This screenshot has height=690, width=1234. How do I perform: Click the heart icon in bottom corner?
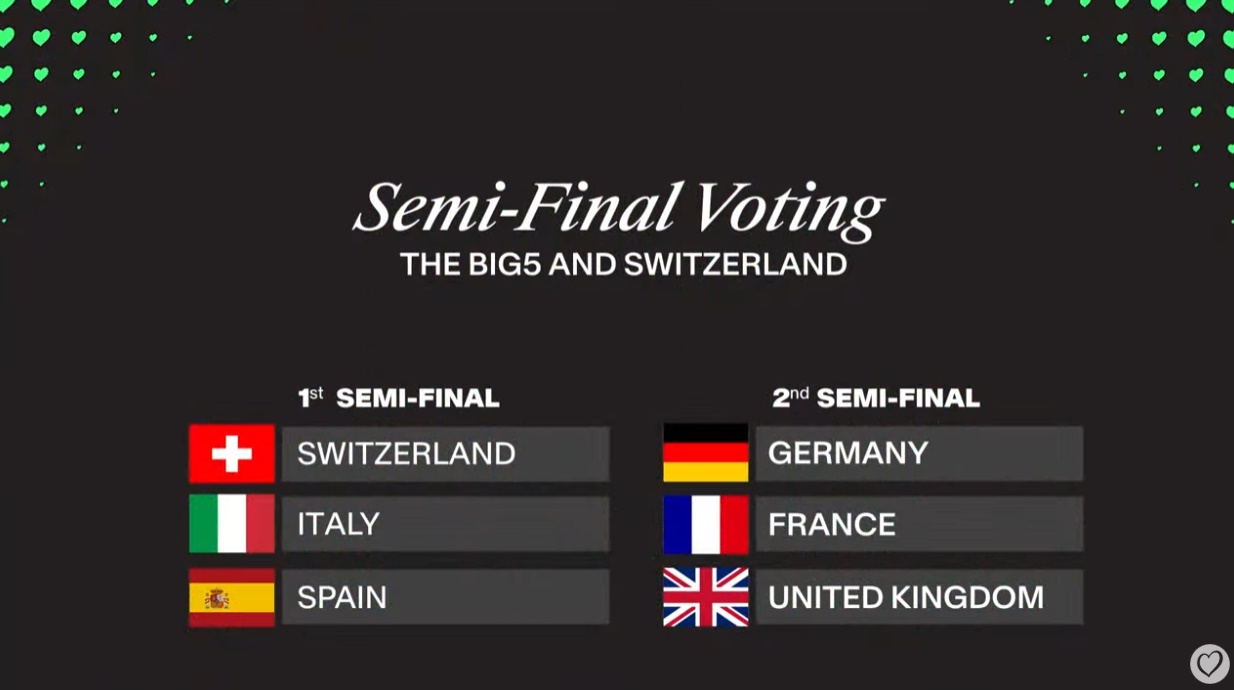pos(1209,663)
